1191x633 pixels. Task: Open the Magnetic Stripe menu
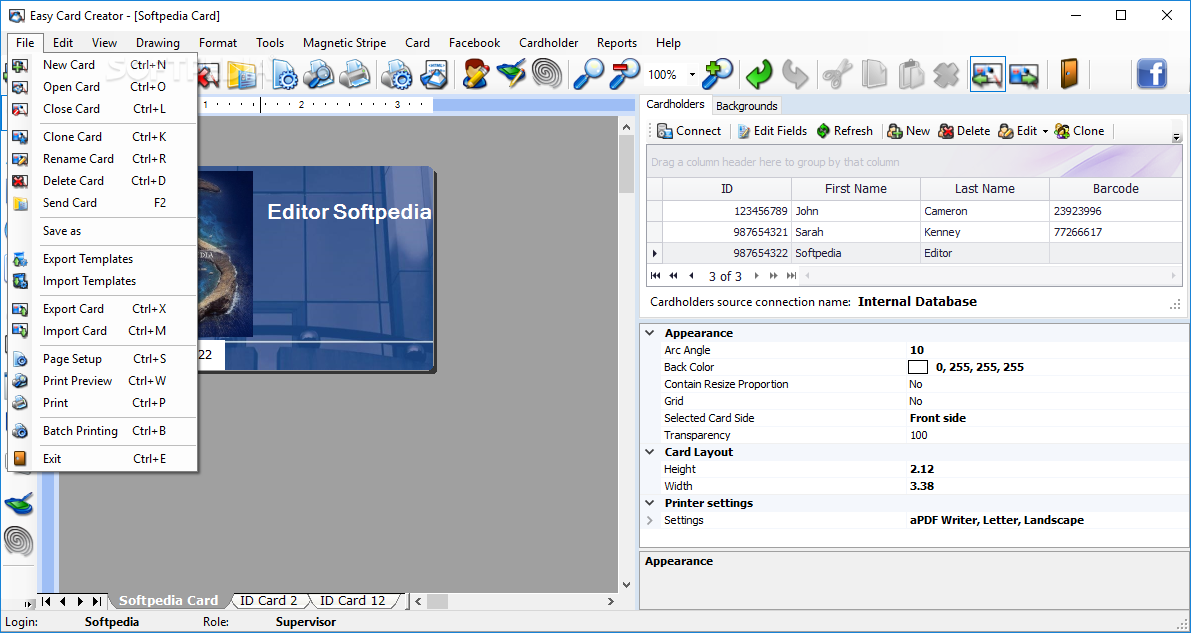(x=344, y=43)
